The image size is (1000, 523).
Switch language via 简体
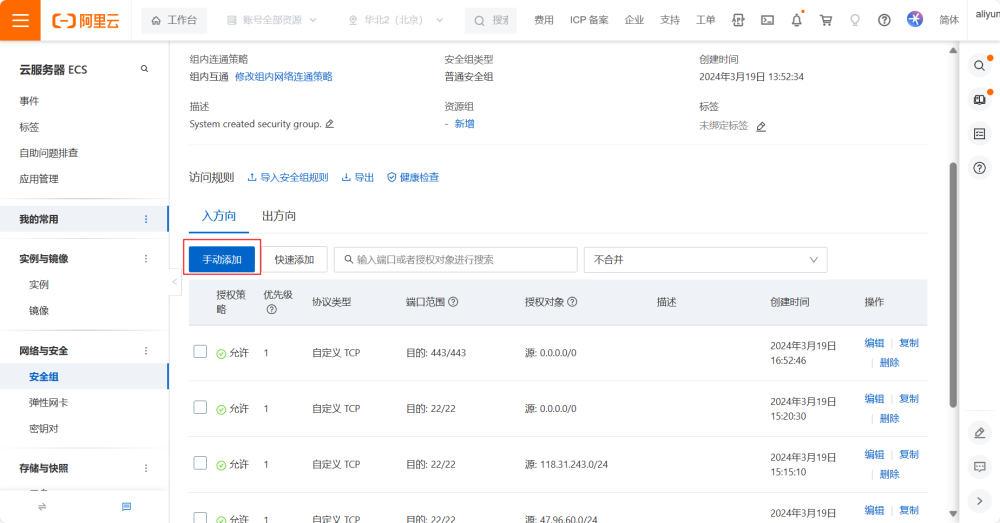coord(949,20)
